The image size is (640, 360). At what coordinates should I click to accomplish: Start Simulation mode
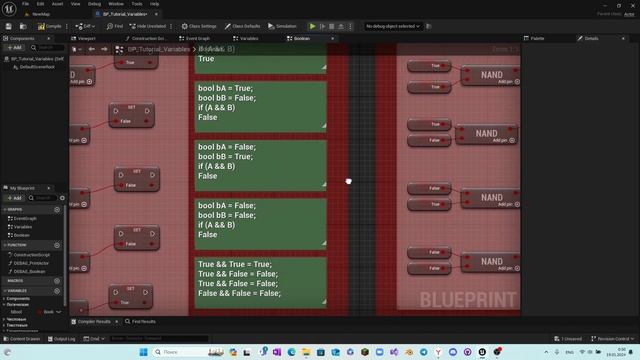[x=282, y=26]
